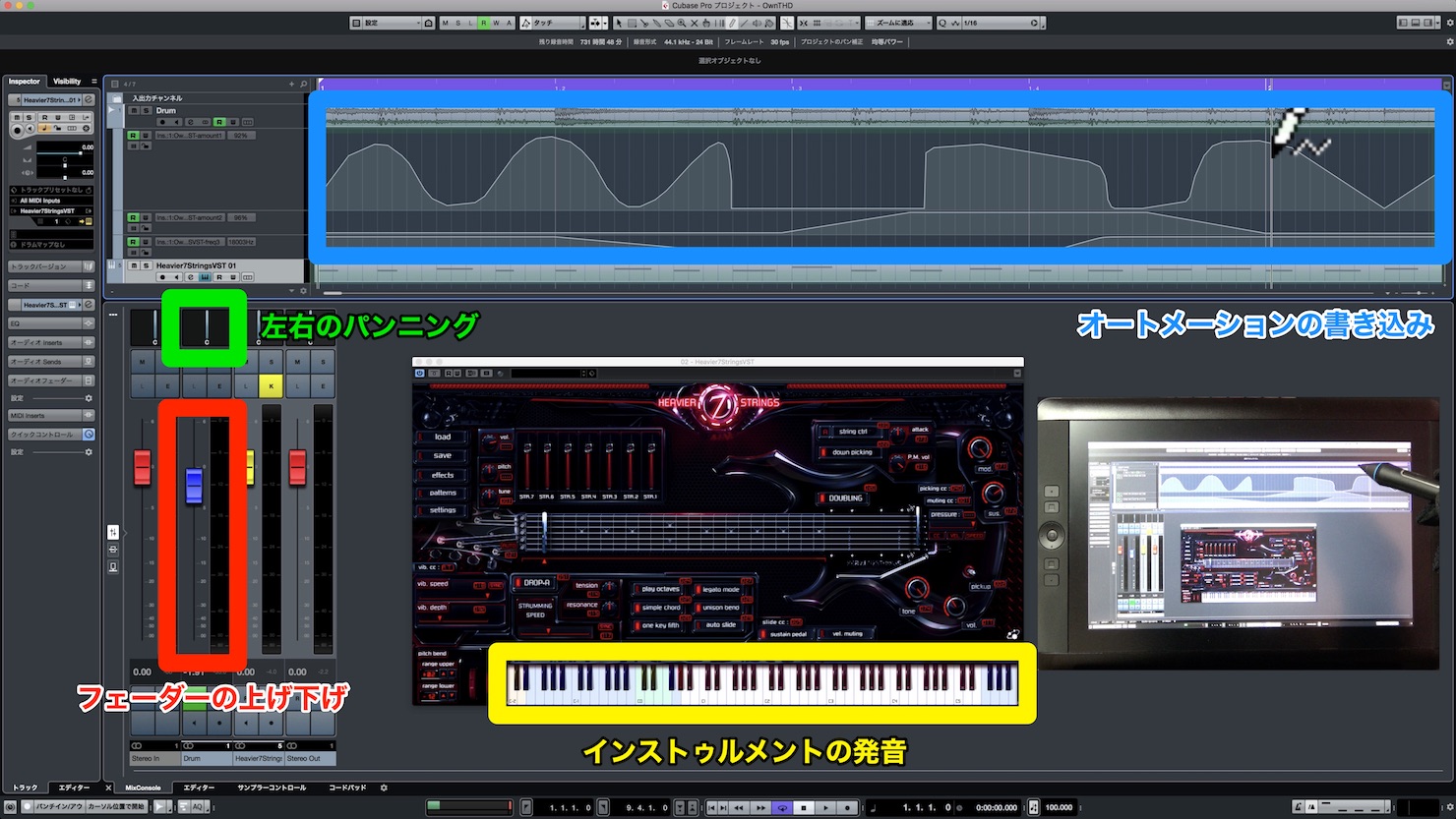Viewport: 1456px width, 819px height.
Task: Click the Home icon beside 設定 dropdown
Action: pyautogui.click(x=429, y=23)
